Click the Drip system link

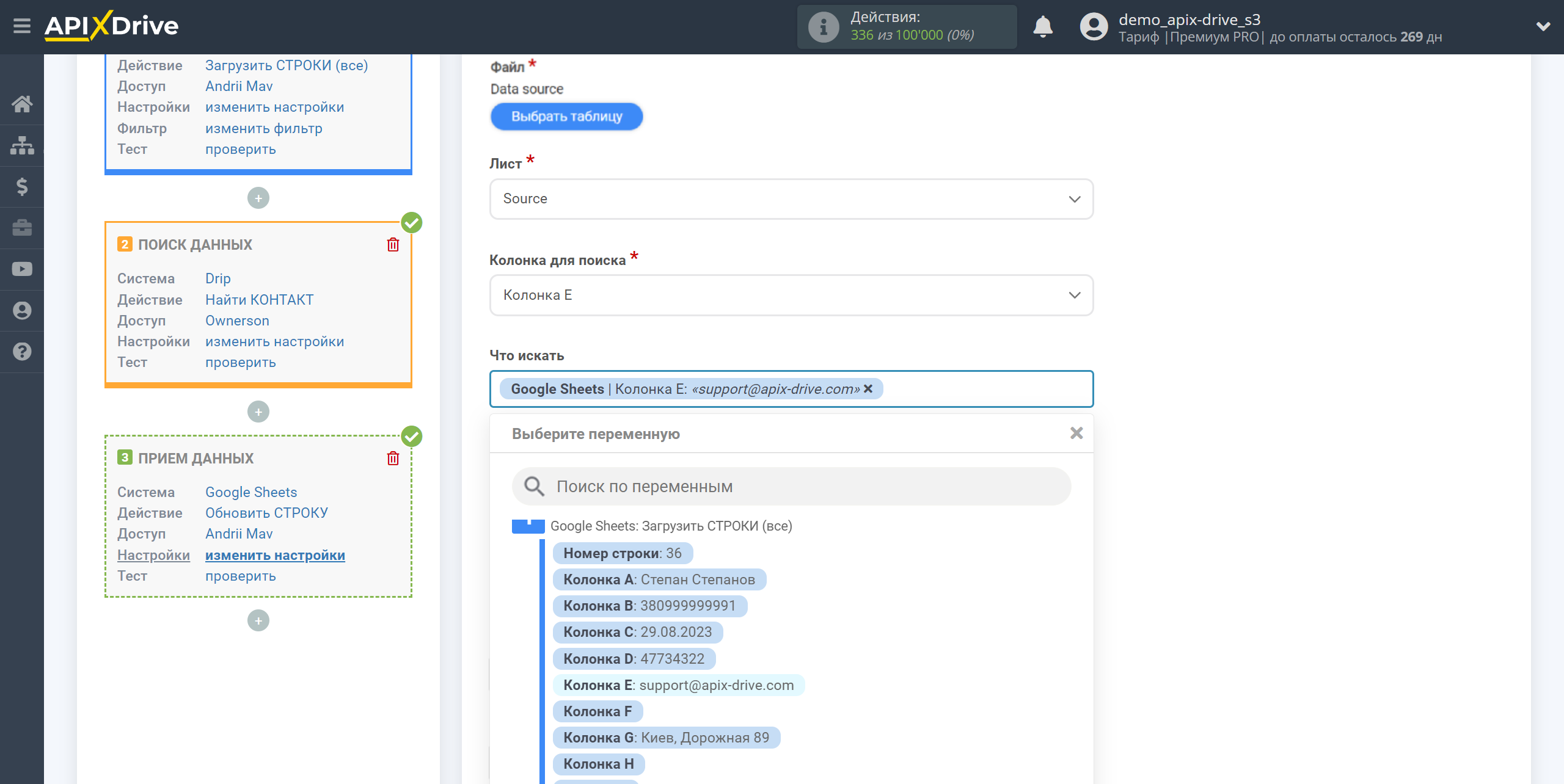(x=218, y=278)
